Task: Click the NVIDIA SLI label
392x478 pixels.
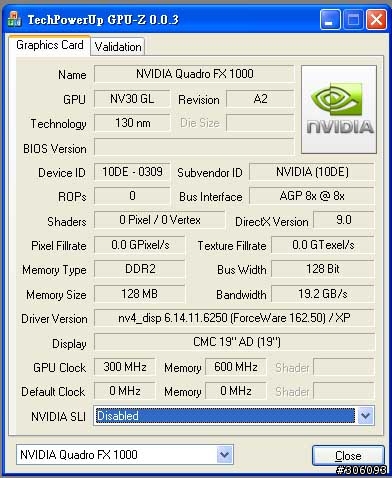Action: [58, 417]
